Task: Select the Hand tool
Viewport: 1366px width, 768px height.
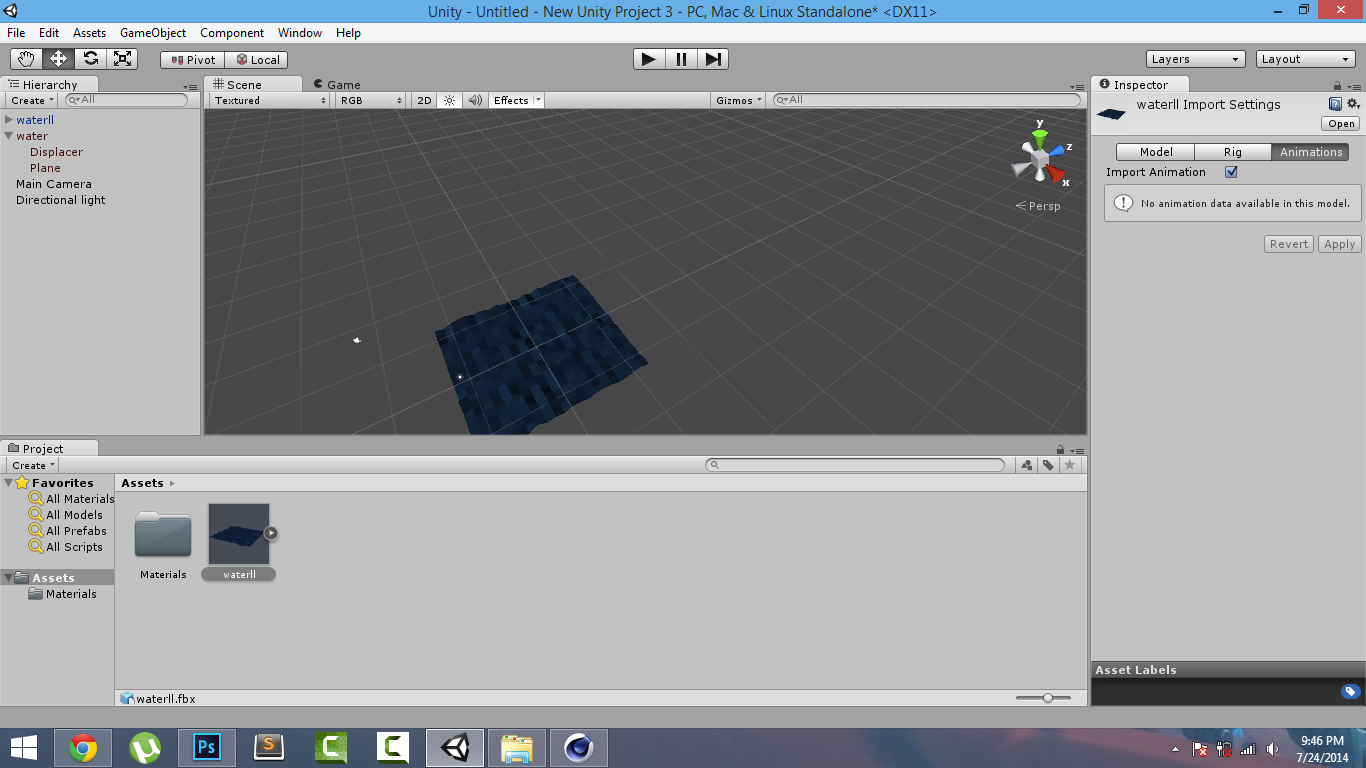Action: tap(27, 59)
